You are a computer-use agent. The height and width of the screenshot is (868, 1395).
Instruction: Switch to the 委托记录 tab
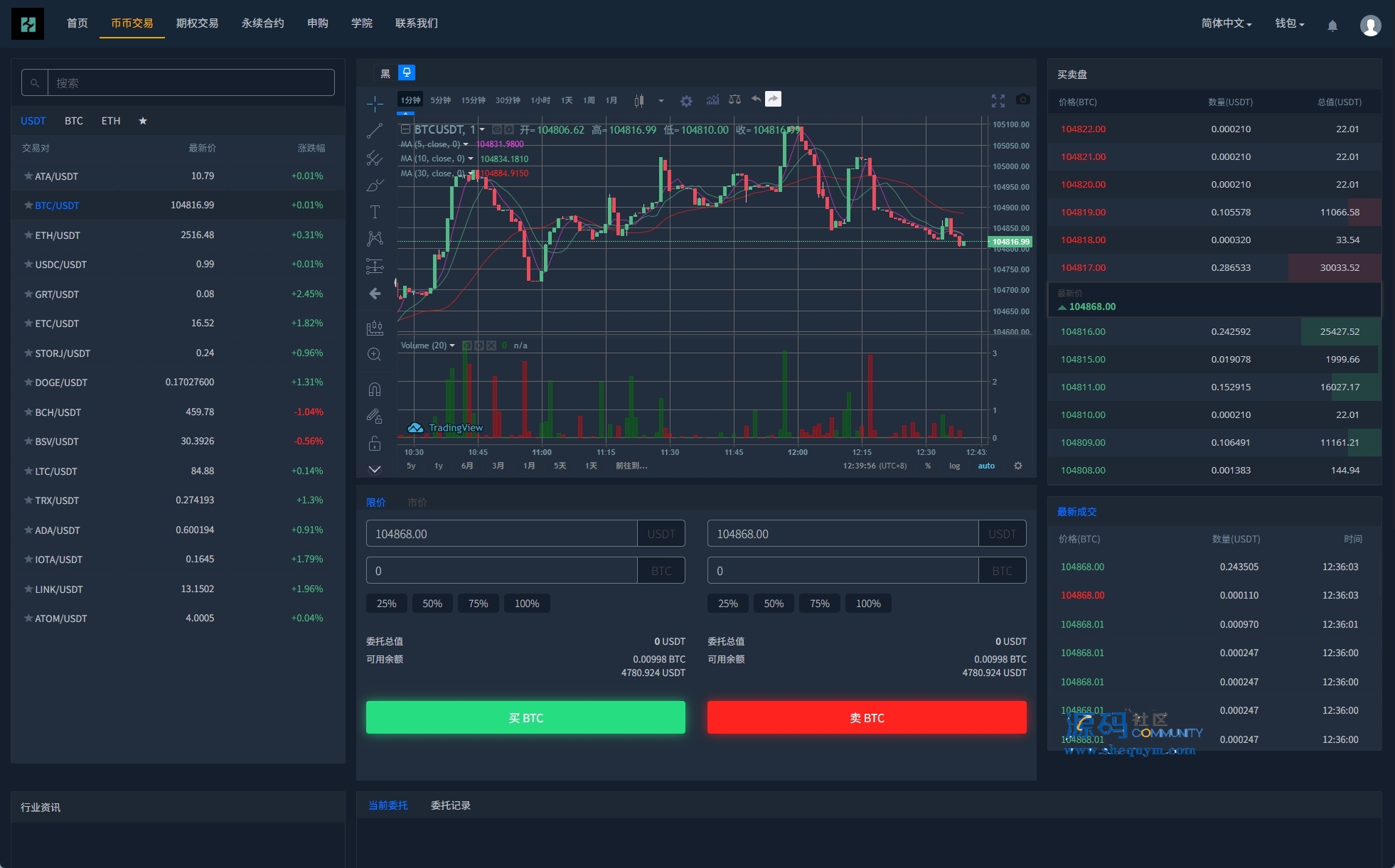tap(450, 805)
